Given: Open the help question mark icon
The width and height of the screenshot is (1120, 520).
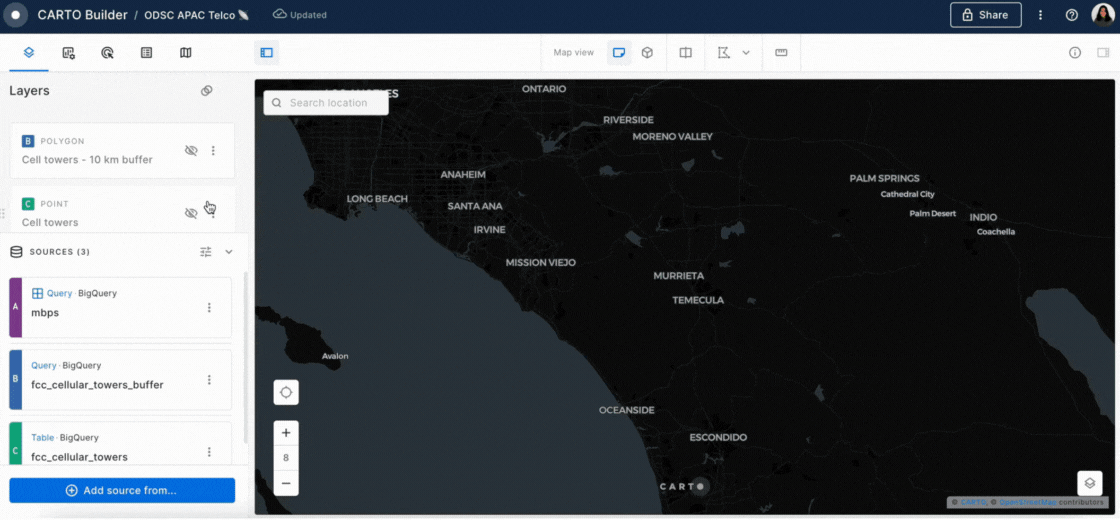Looking at the screenshot, I should point(1071,15).
